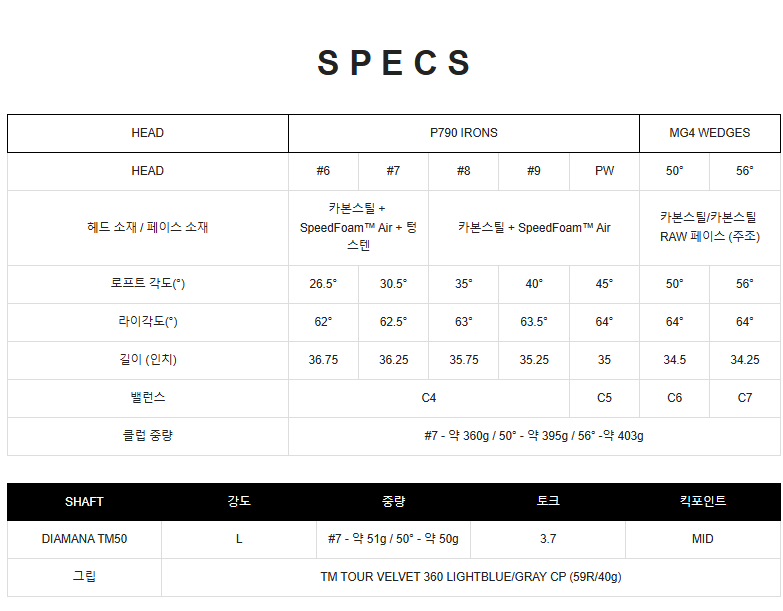This screenshot has height=611, width=783.
Task: Click the SPECS heading
Action: pos(393,63)
